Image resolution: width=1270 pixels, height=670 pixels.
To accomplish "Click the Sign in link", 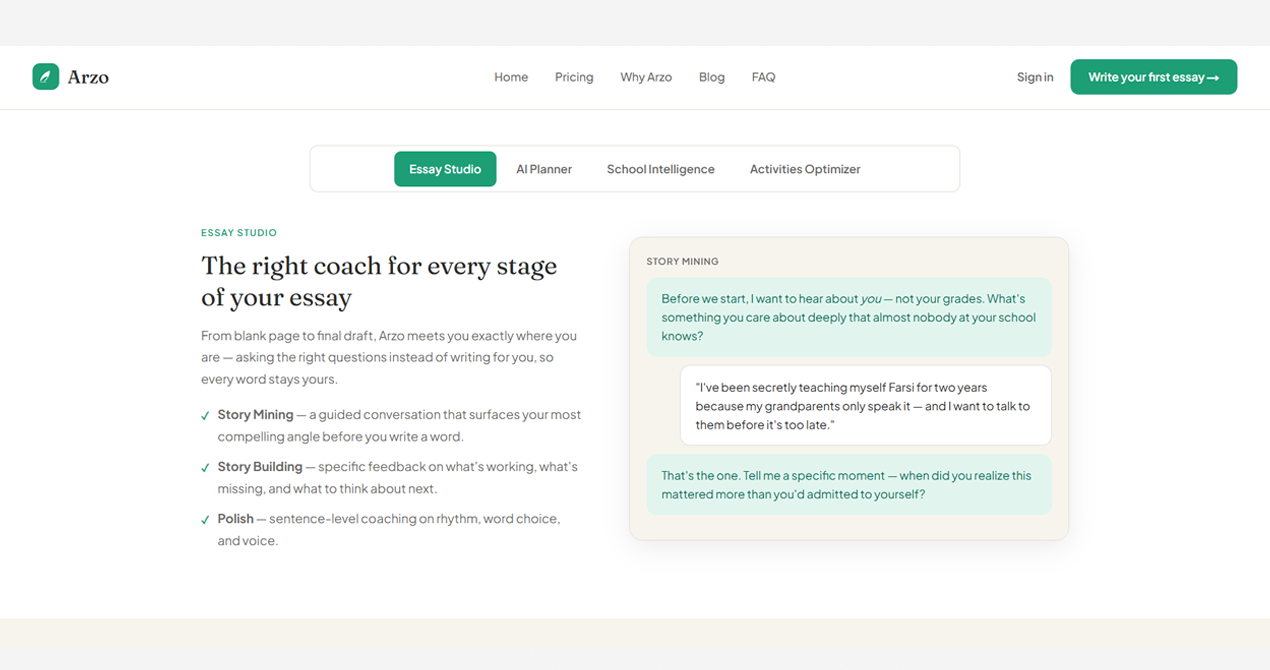I will click(x=1035, y=77).
